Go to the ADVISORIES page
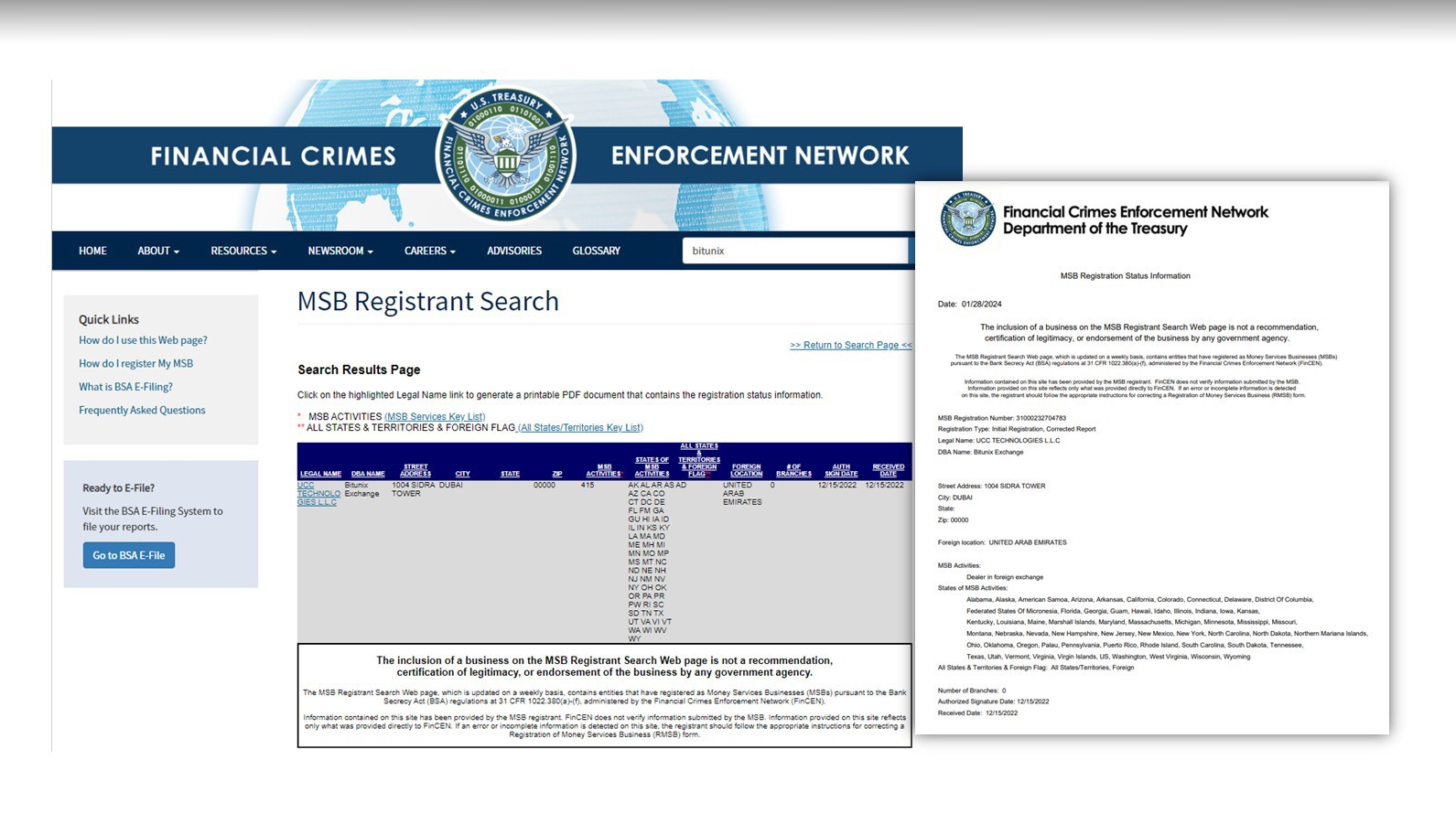 (514, 251)
